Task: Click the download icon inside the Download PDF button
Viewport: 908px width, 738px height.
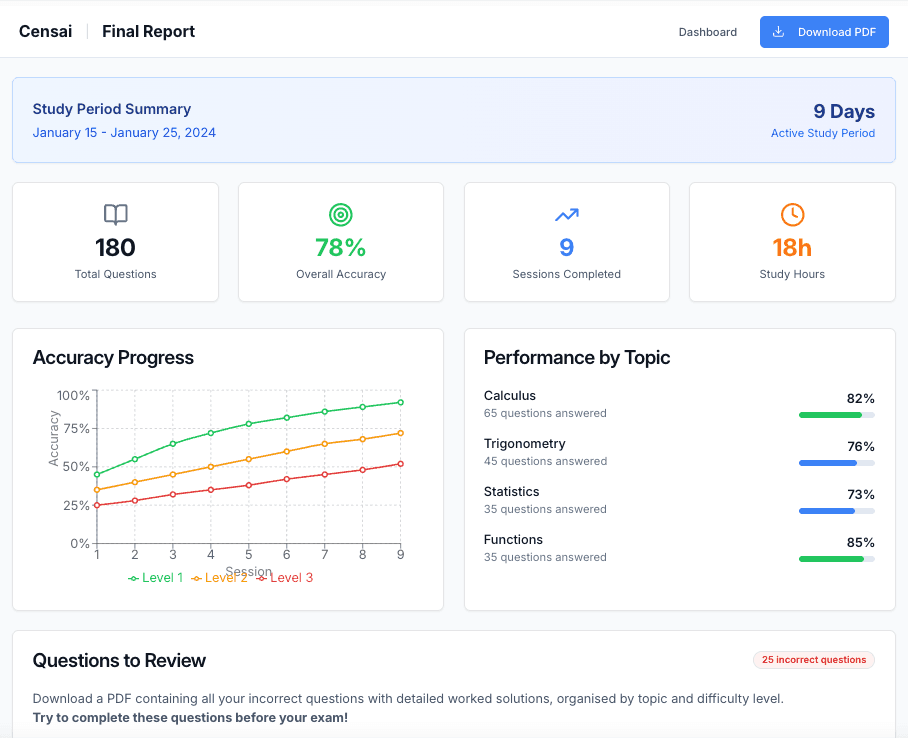Action: 777,32
